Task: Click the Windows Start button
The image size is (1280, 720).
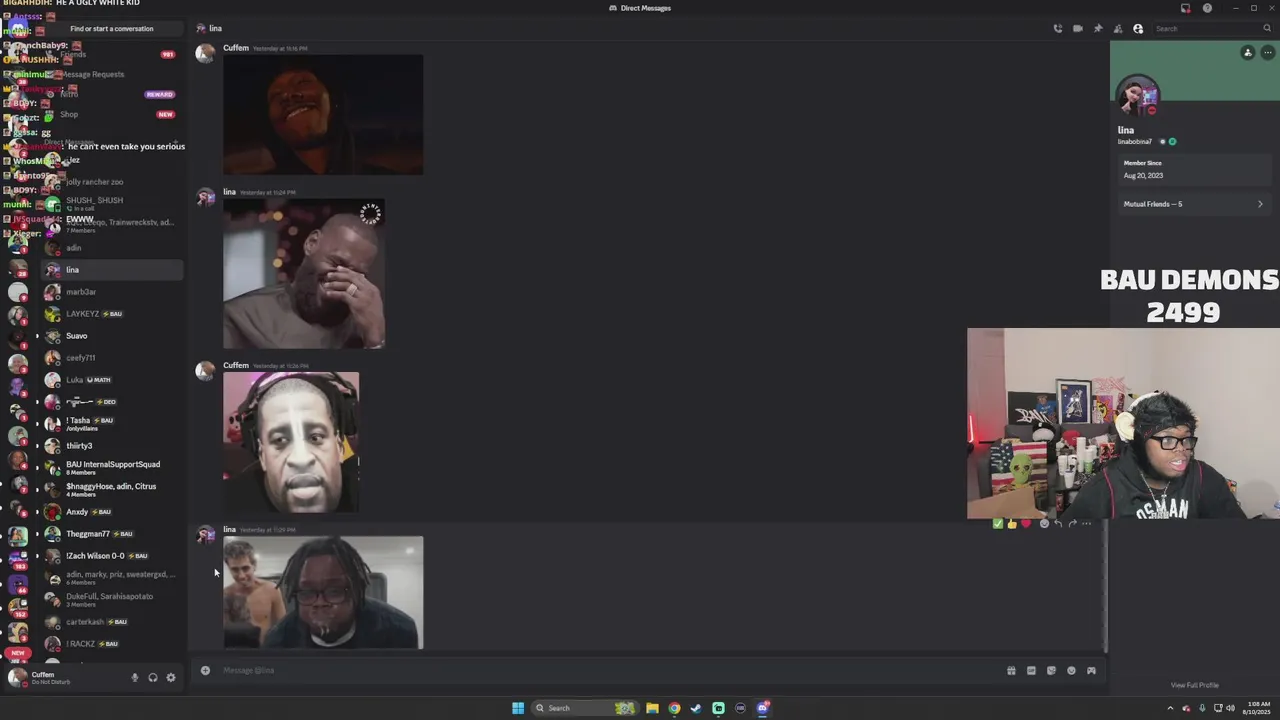Action: [x=518, y=708]
